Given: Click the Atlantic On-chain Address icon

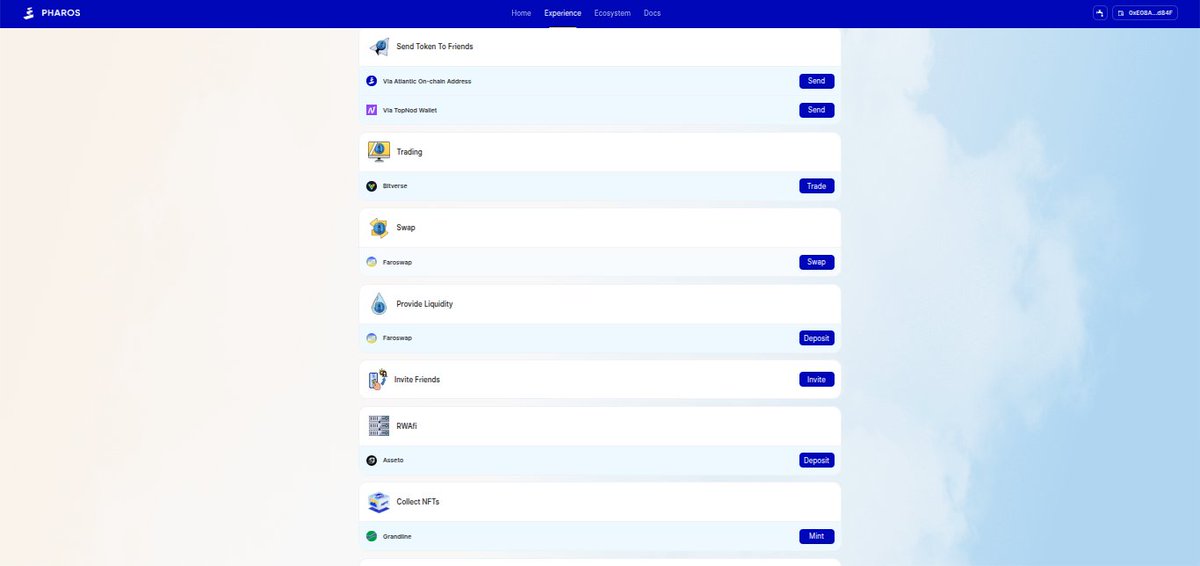Looking at the screenshot, I should point(372,81).
